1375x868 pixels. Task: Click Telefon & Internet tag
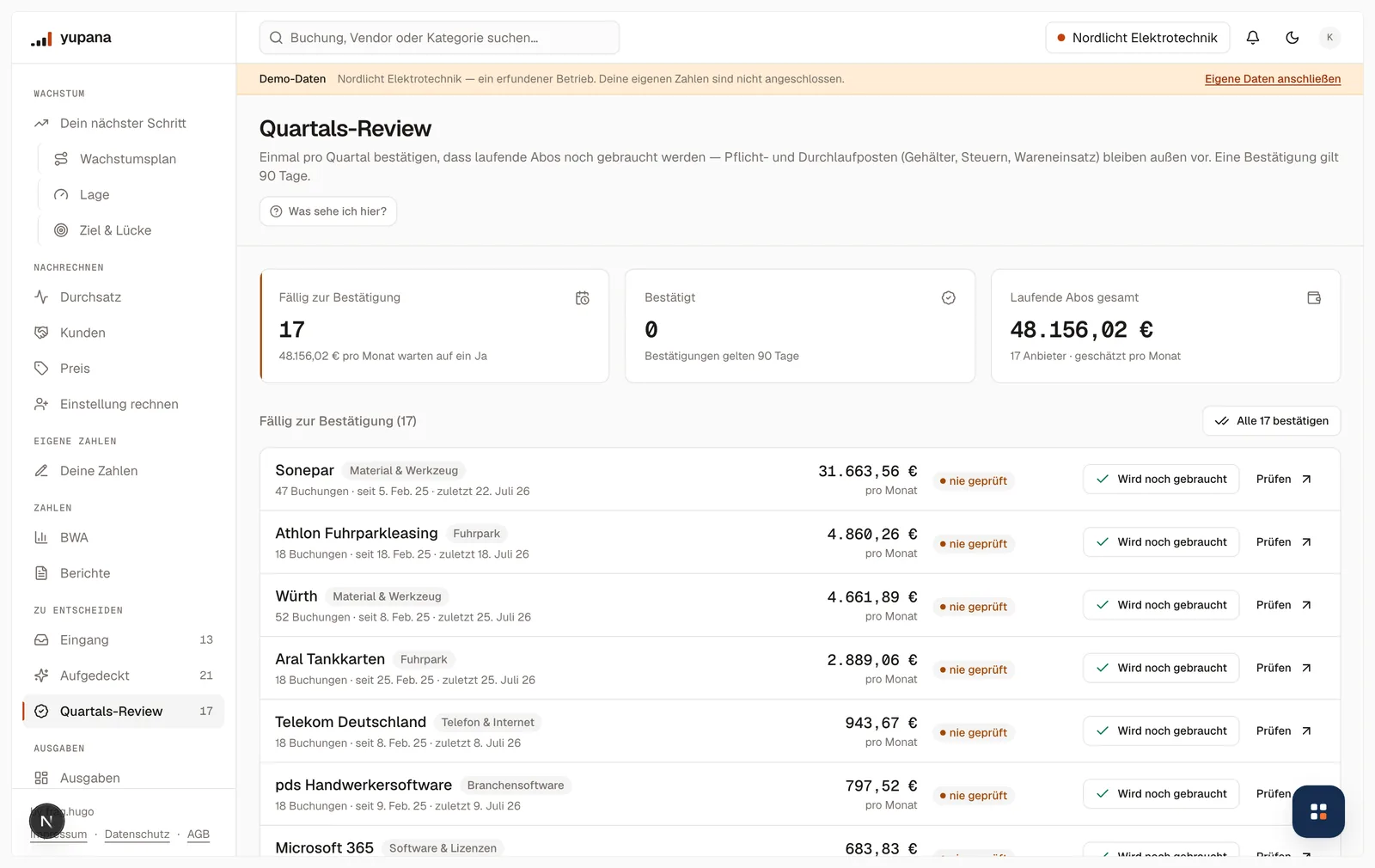tap(487, 723)
